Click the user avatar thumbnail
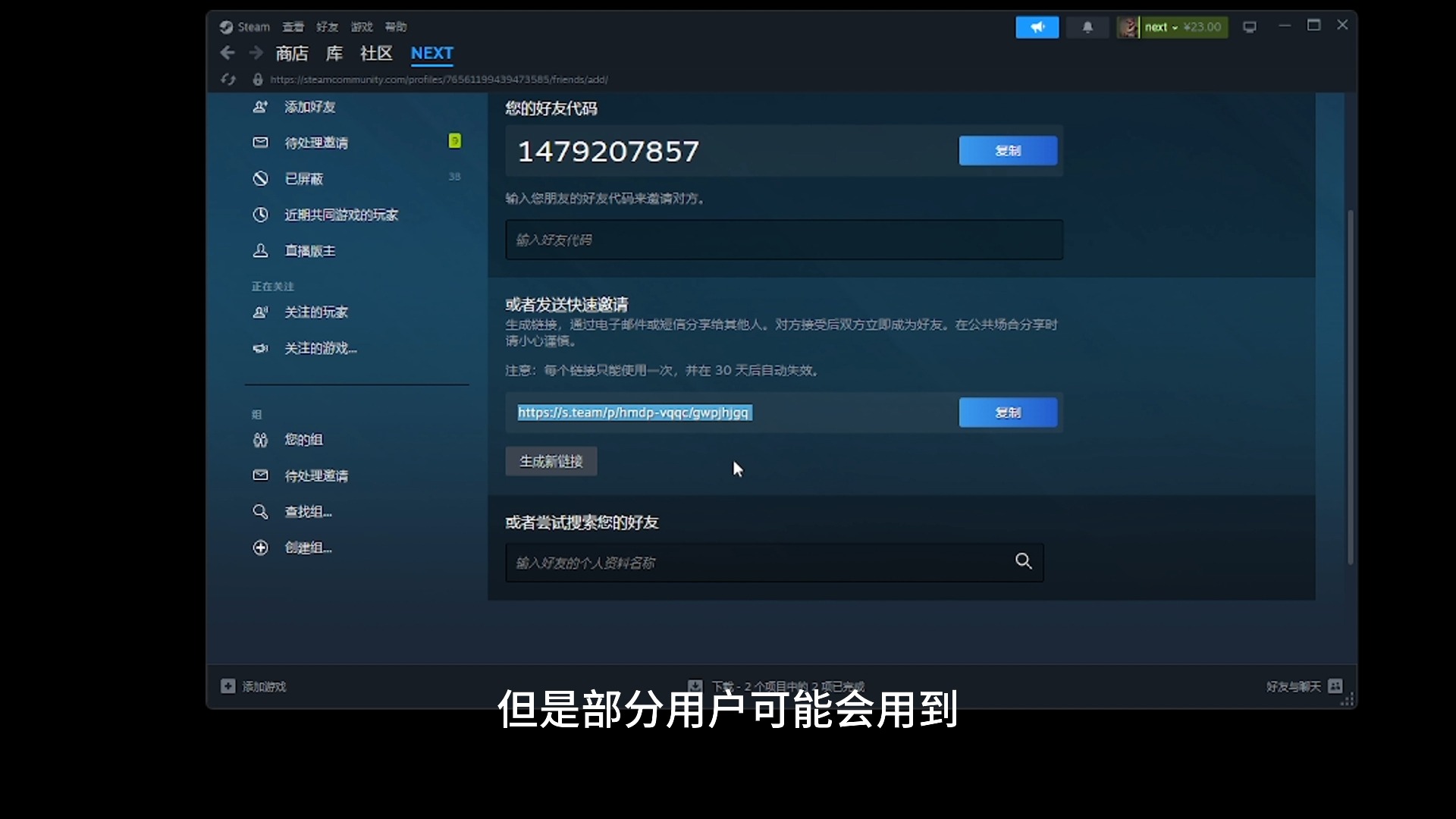Viewport: 1456px width, 819px height. click(x=1128, y=27)
